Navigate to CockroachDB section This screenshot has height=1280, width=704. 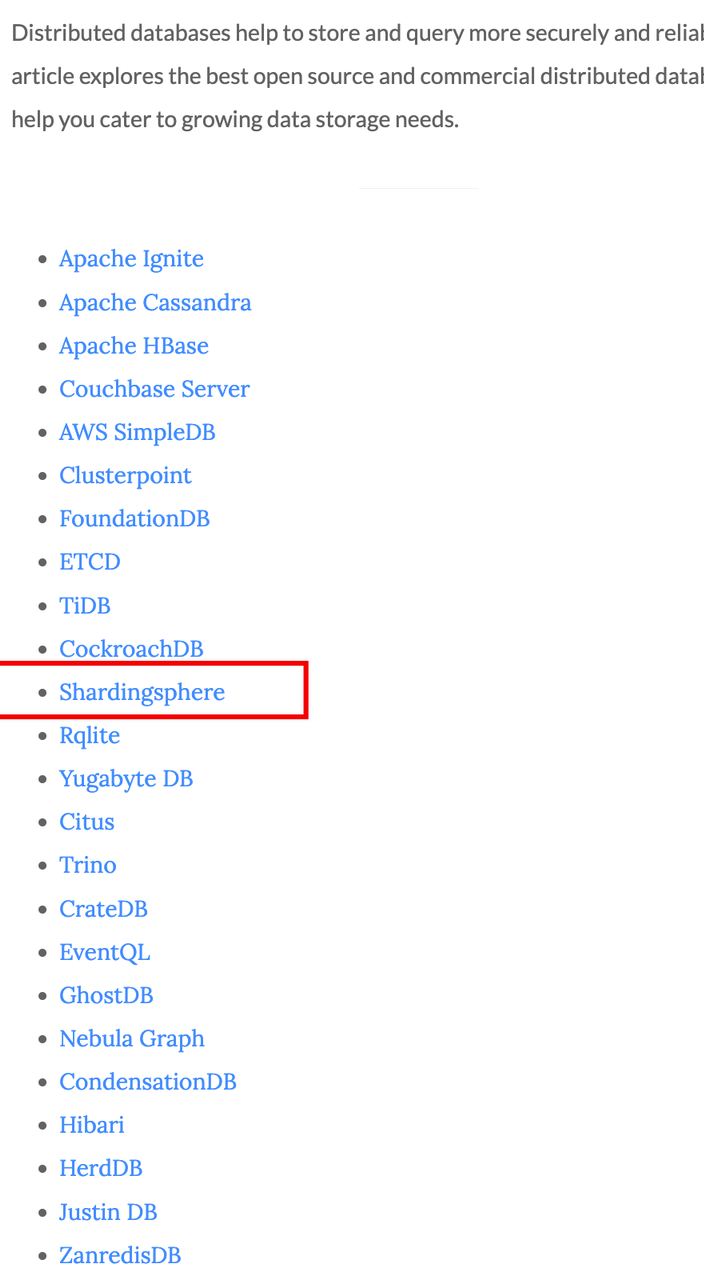pyautogui.click(x=131, y=649)
